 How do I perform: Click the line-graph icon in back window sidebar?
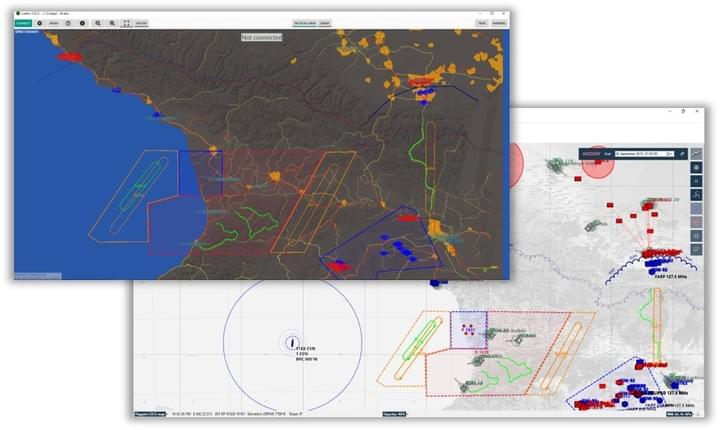click(x=697, y=154)
